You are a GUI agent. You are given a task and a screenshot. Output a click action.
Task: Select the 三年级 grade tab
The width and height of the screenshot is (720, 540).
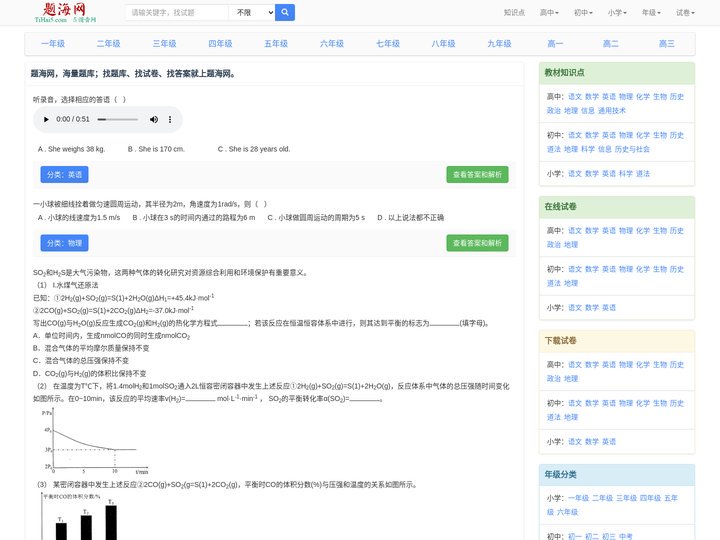(x=164, y=44)
